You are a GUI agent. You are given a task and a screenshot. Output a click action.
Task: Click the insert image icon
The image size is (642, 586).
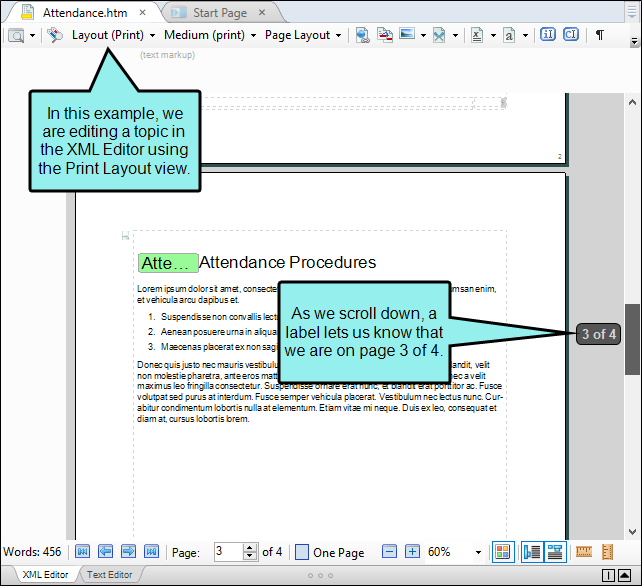click(x=407, y=34)
